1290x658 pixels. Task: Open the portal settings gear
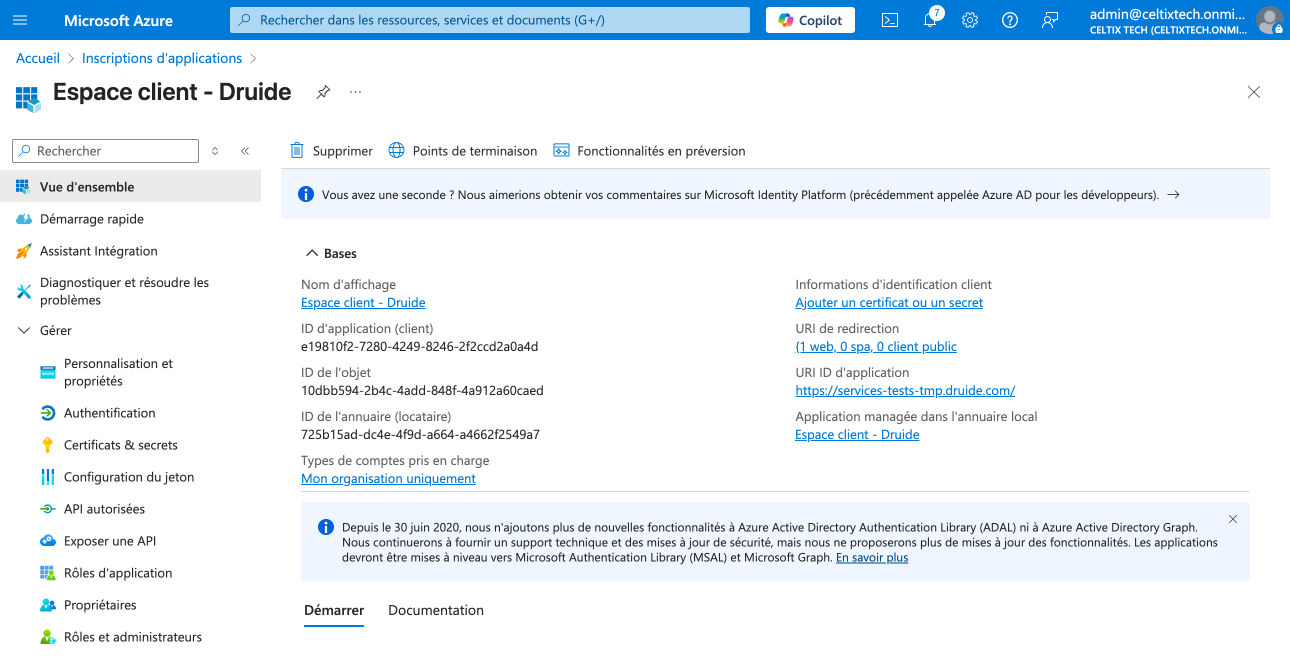[969, 20]
